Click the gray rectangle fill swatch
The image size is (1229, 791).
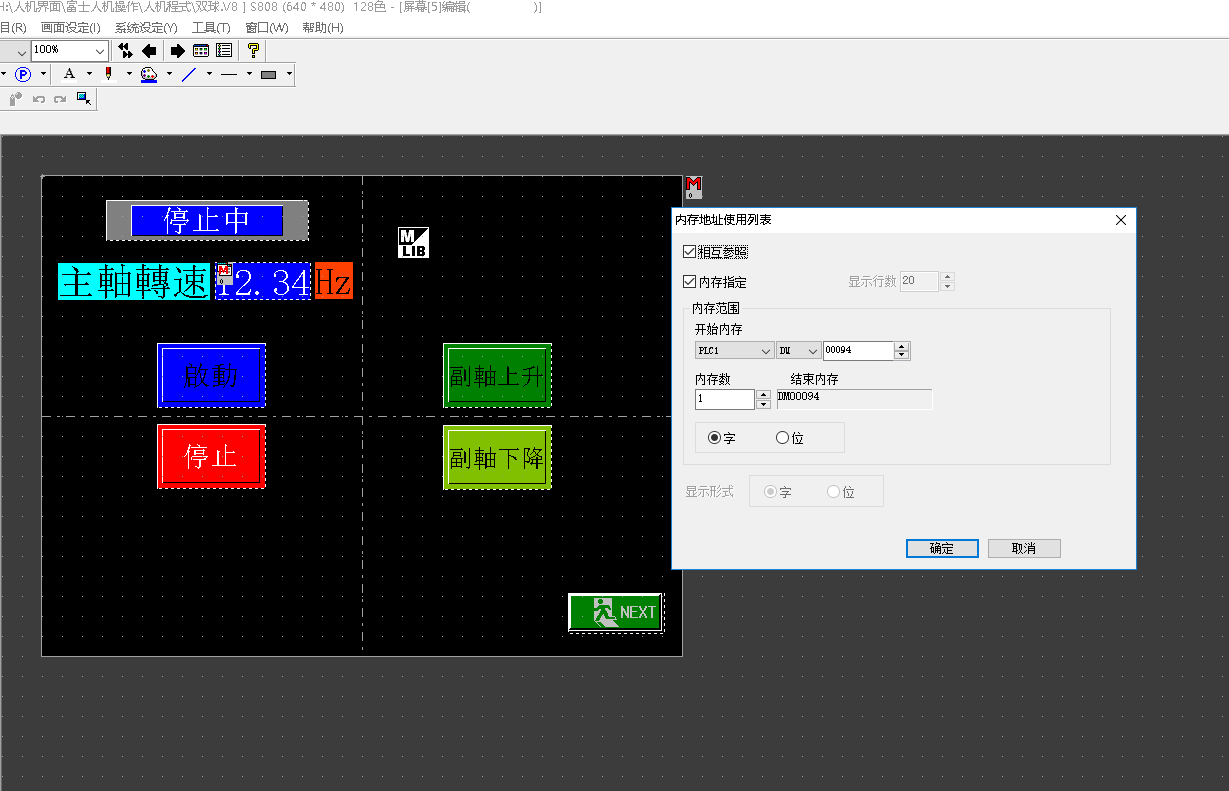[x=268, y=74]
